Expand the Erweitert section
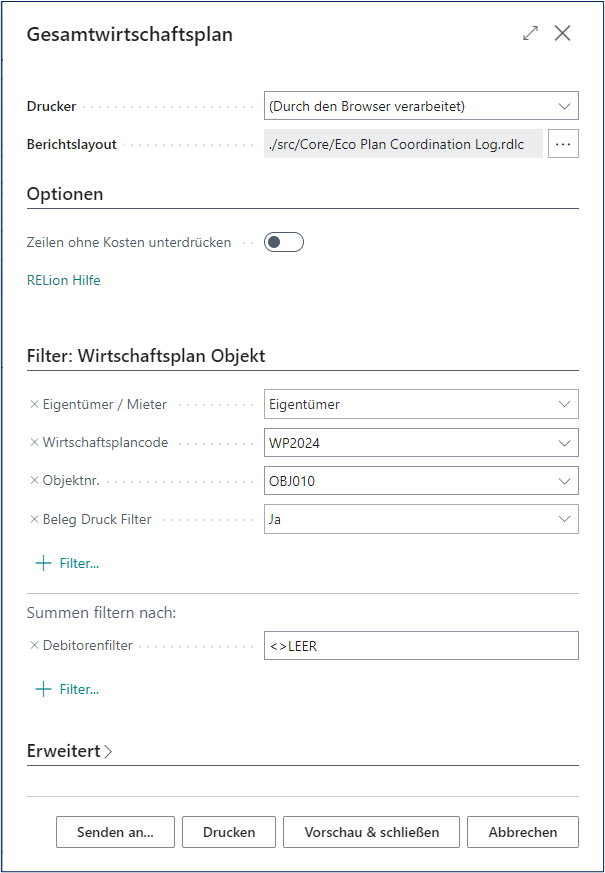This screenshot has width=605, height=873. tap(70, 751)
